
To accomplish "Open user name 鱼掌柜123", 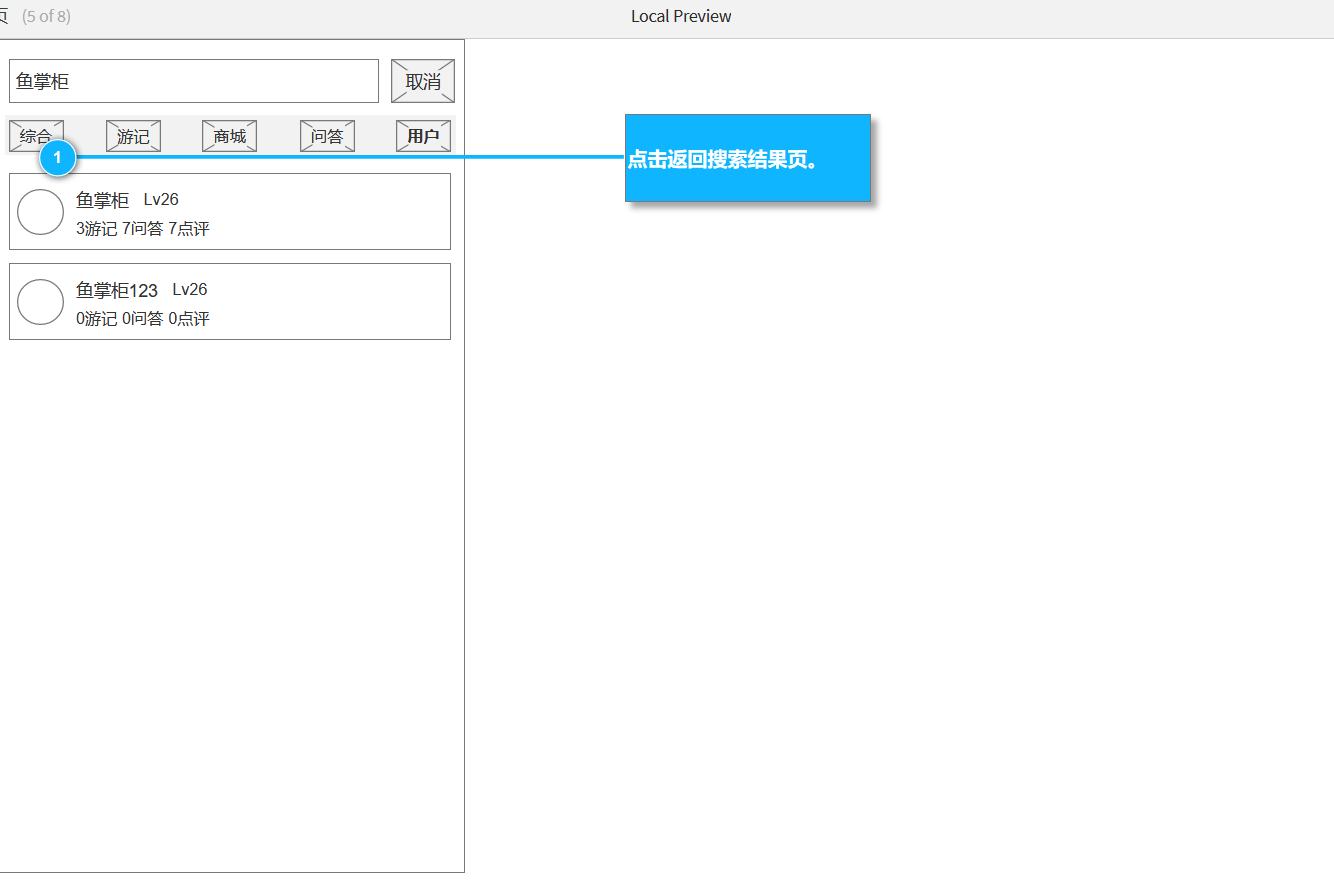I will click(x=117, y=290).
